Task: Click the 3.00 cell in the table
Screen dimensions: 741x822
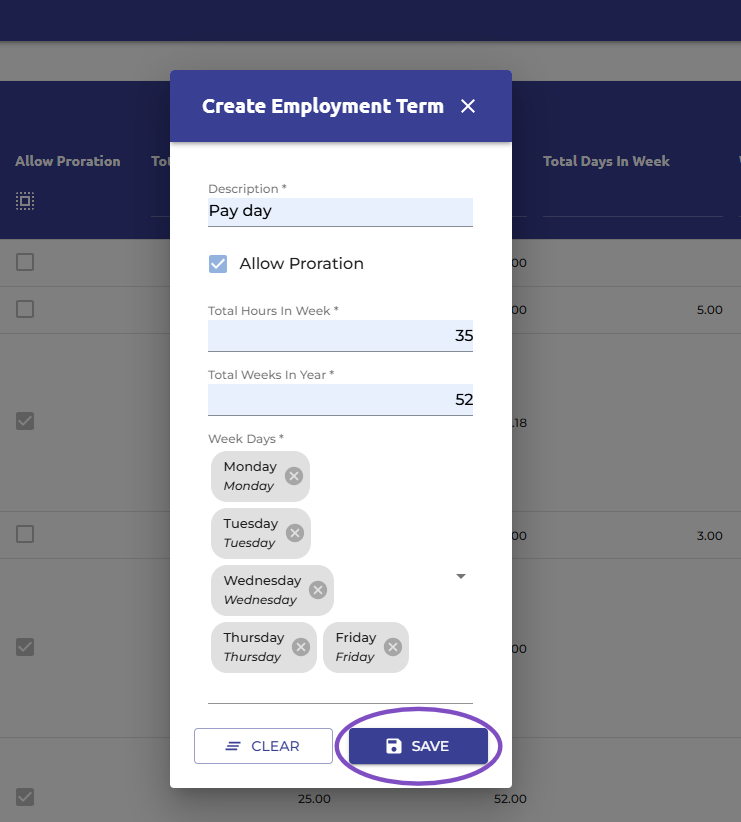Action: [710, 536]
